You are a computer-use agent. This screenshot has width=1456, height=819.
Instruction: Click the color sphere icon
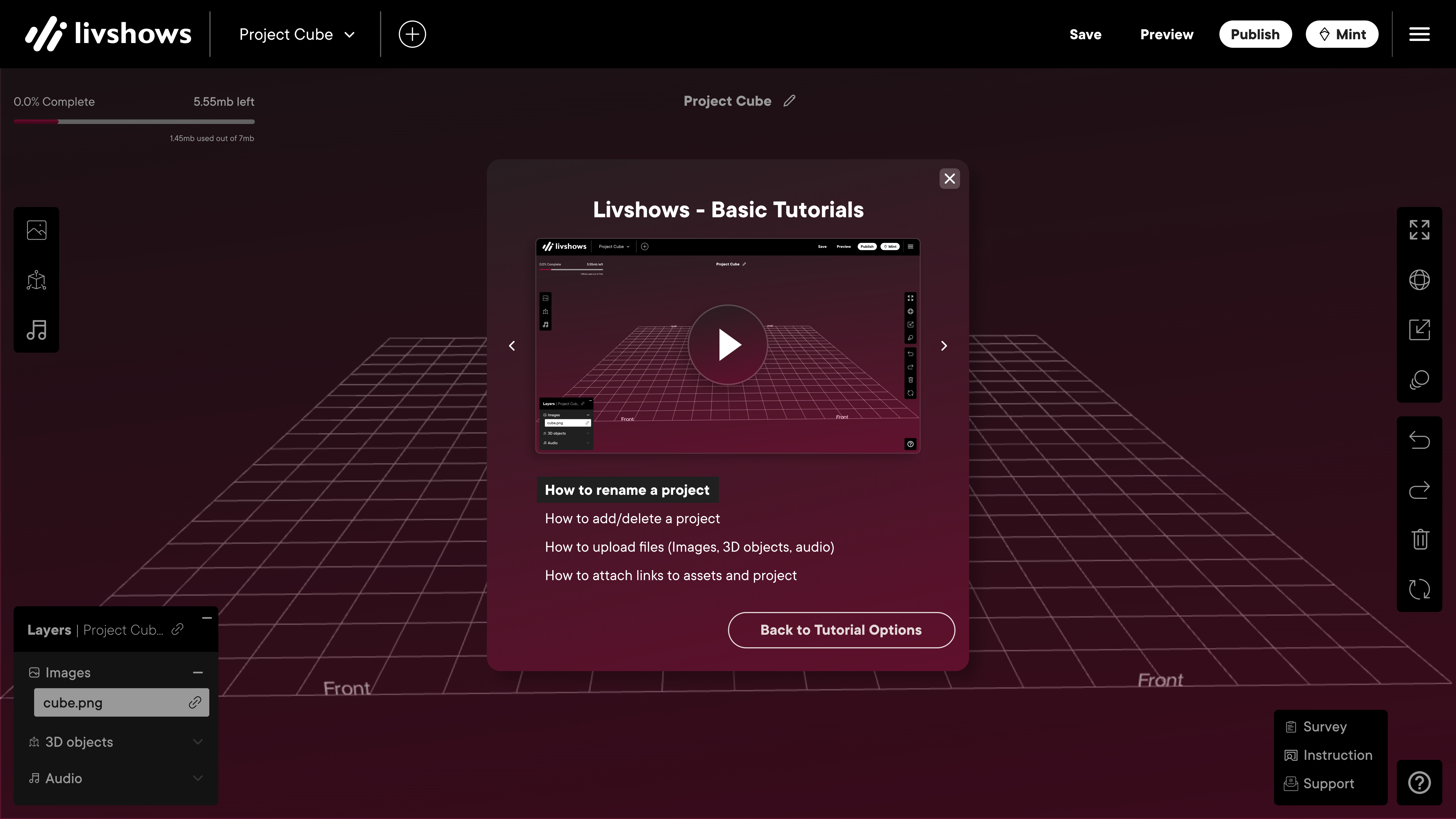tap(1419, 379)
